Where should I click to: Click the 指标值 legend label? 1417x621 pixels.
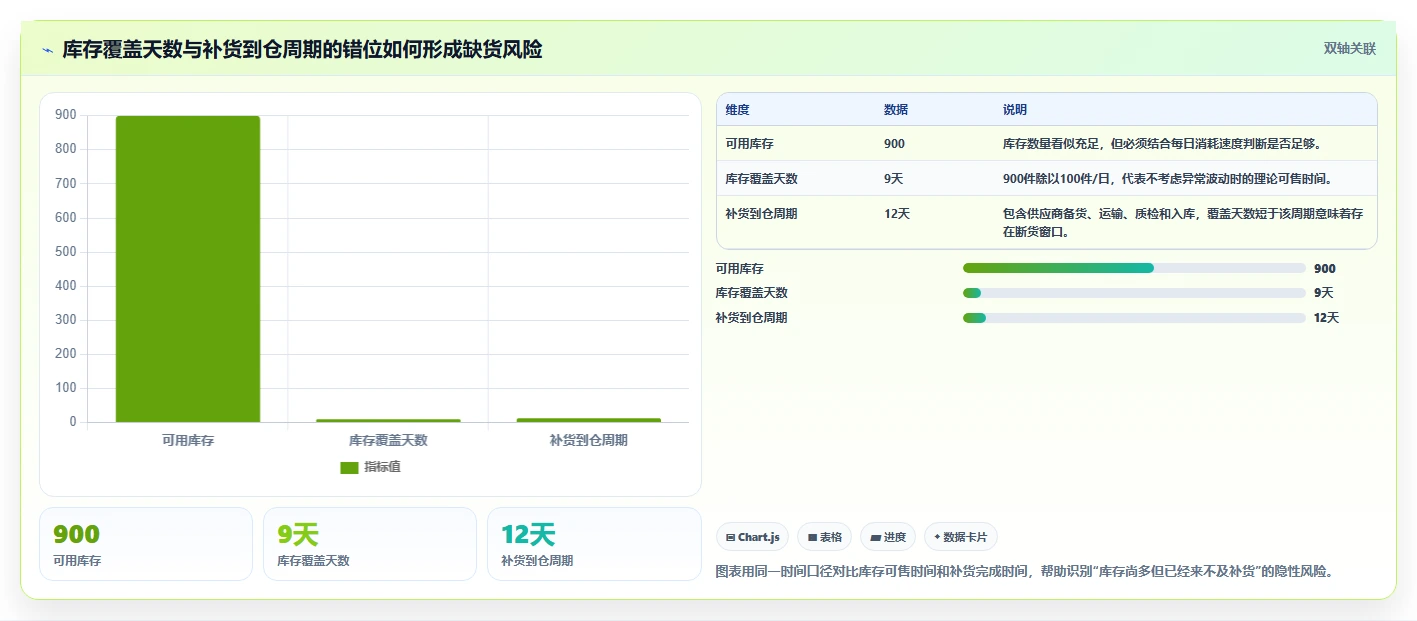(382, 467)
